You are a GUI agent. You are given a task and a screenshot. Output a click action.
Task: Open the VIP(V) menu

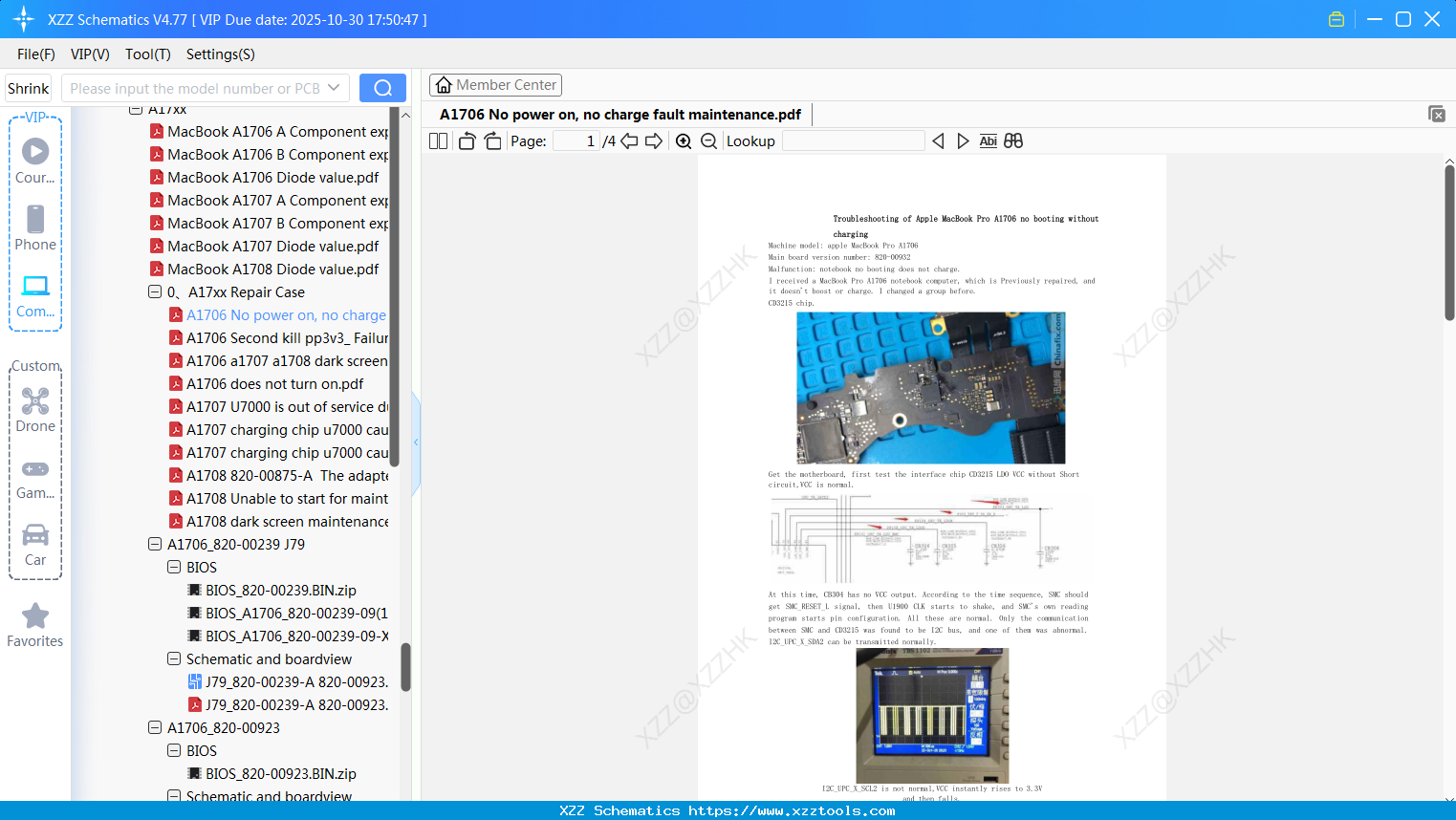90,54
